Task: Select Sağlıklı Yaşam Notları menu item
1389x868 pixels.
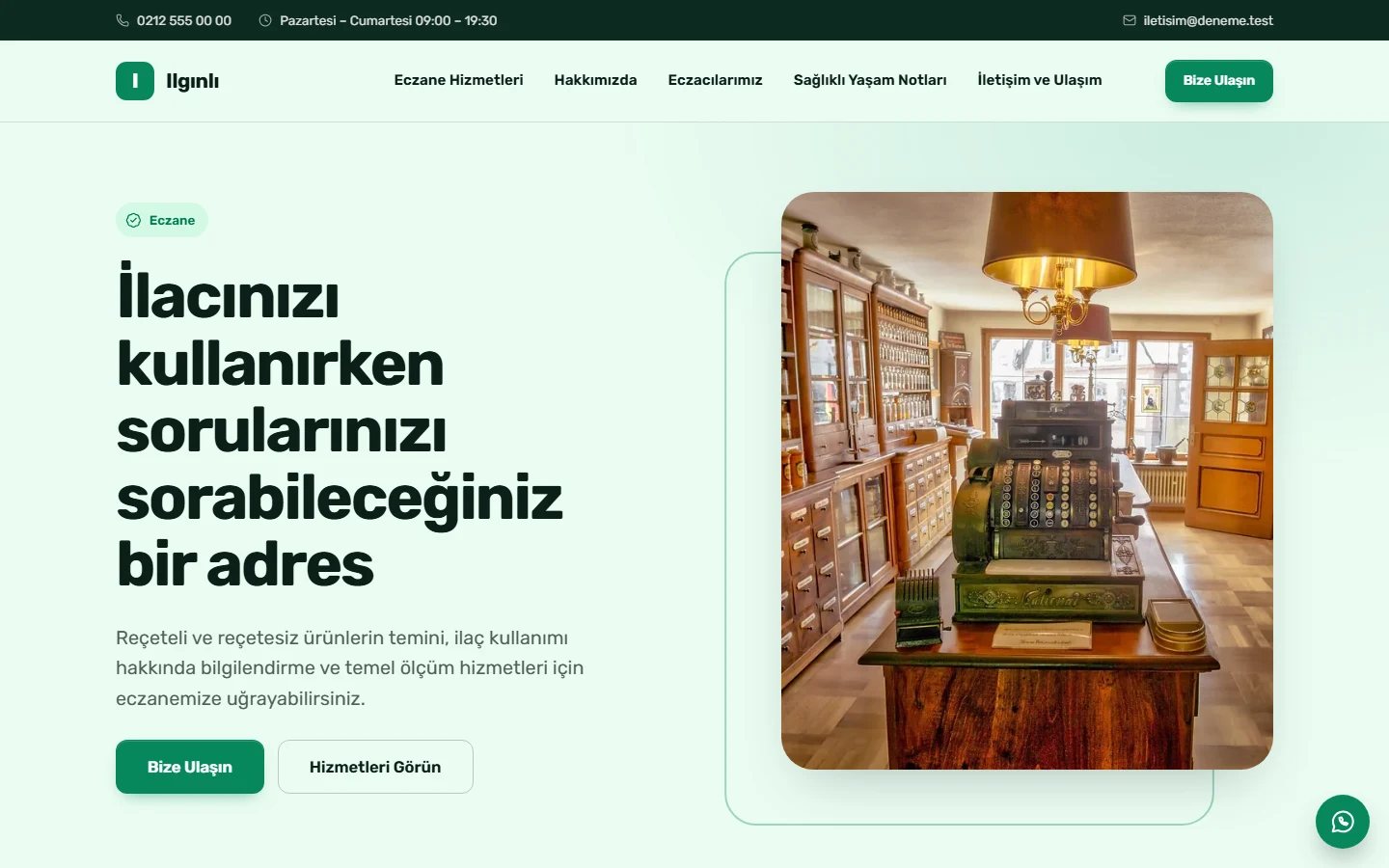Action: pyautogui.click(x=870, y=80)
